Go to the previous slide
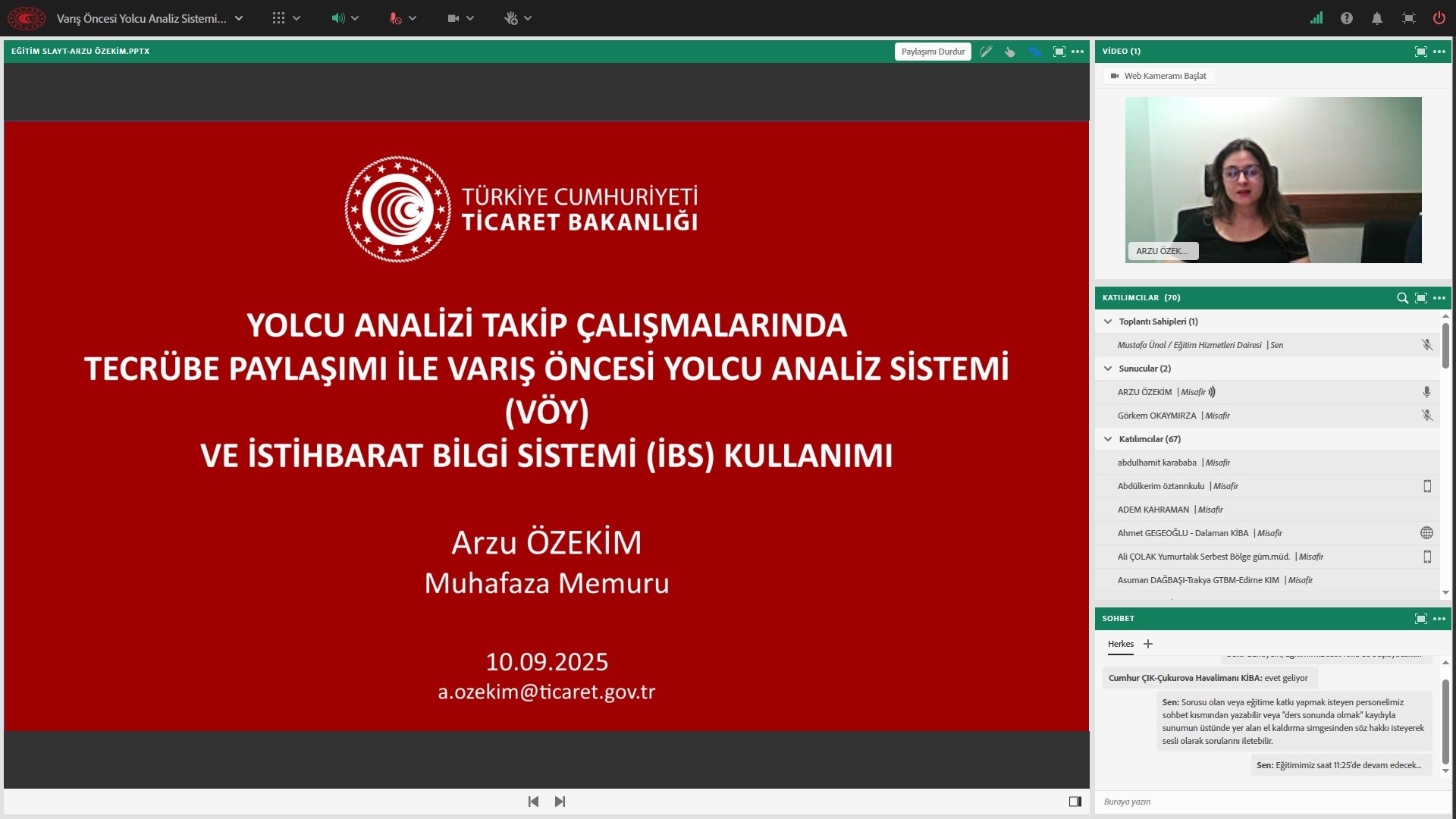Viewport: 1456px width, 819px height. [x=533, y=802]
